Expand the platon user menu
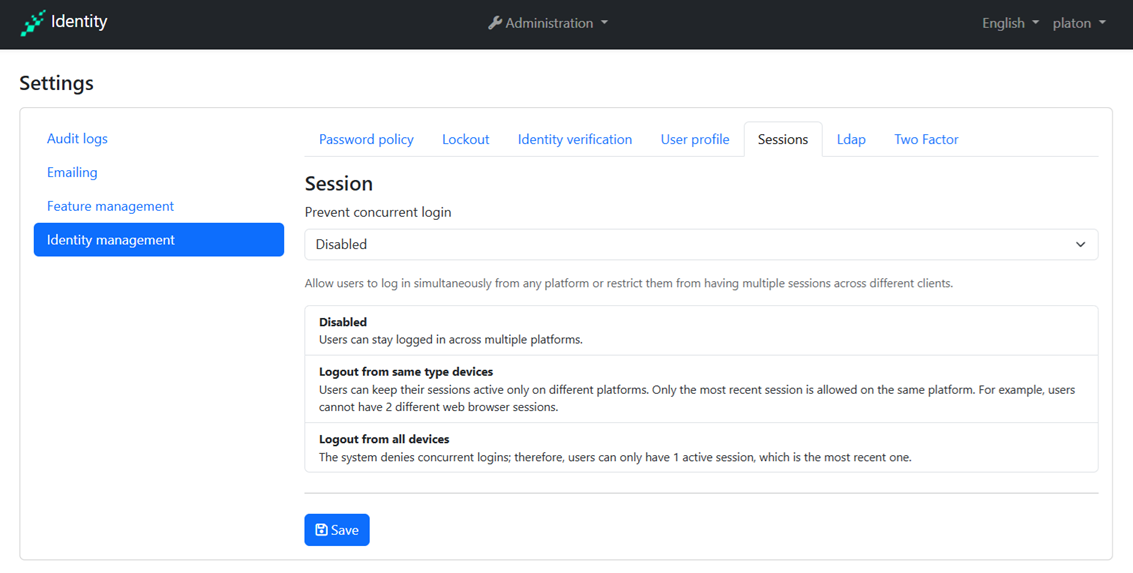Screen dimensions: 1133x573 pos(1079,23)
